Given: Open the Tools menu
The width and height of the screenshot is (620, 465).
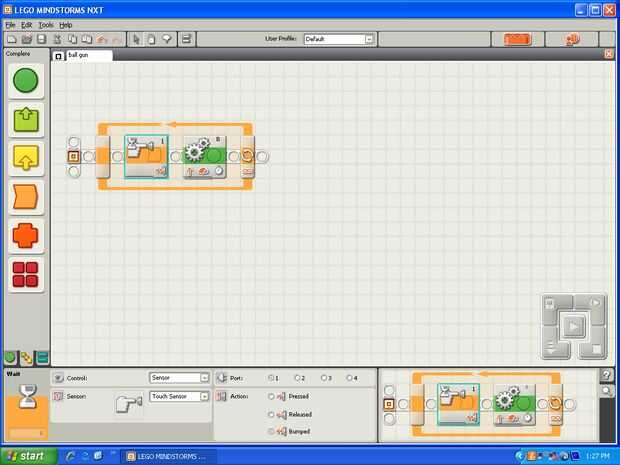Looking at the screenshot, I should click(46, 25).
